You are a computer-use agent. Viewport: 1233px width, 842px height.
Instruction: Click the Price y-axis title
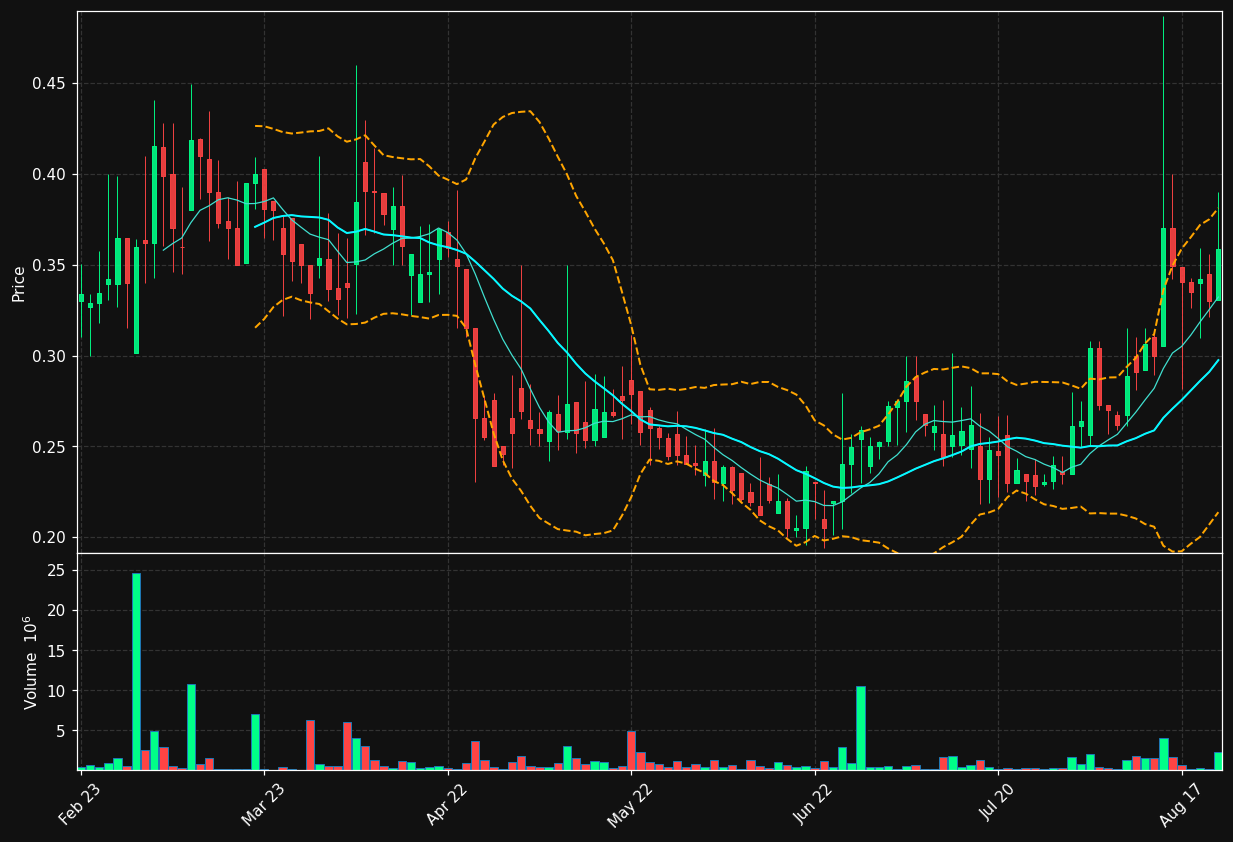[x=19, y=283]
